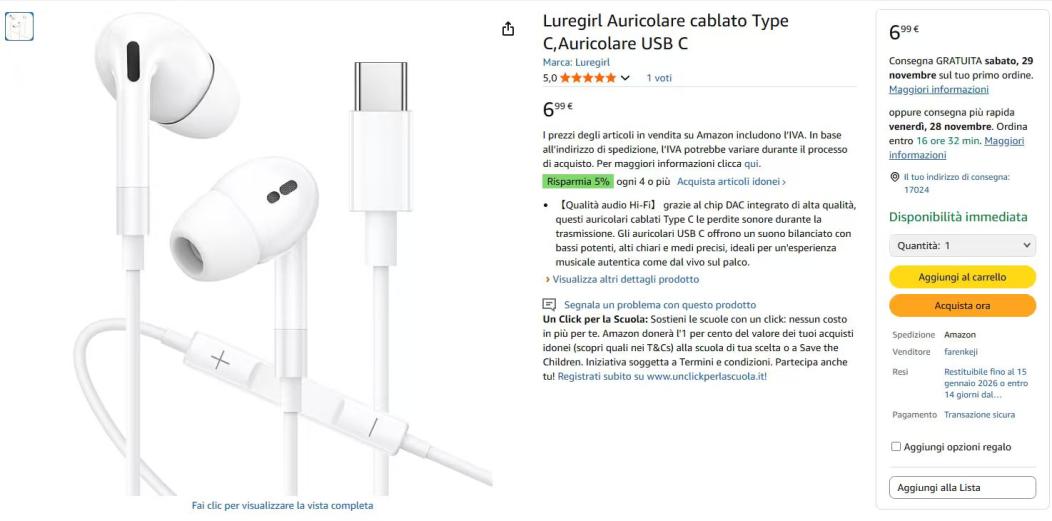Open Segnala un problema con questo prodotto
Screen dimensions: 1052x521
pyautogui.click(x=660, y=304)
